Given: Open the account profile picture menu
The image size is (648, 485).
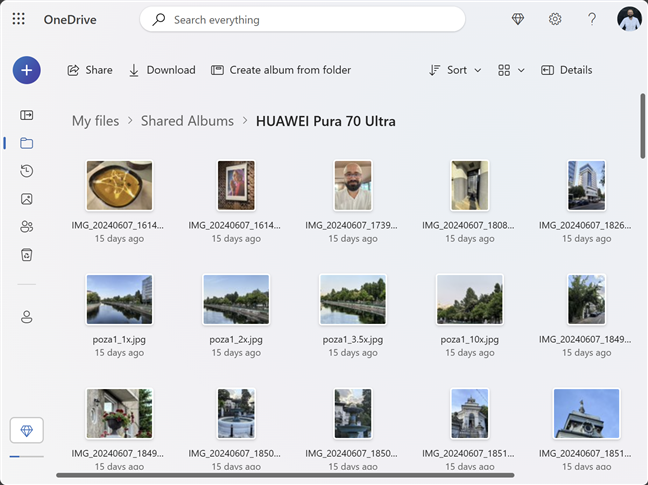Looking at the screenshot, I should pos(629,19).
